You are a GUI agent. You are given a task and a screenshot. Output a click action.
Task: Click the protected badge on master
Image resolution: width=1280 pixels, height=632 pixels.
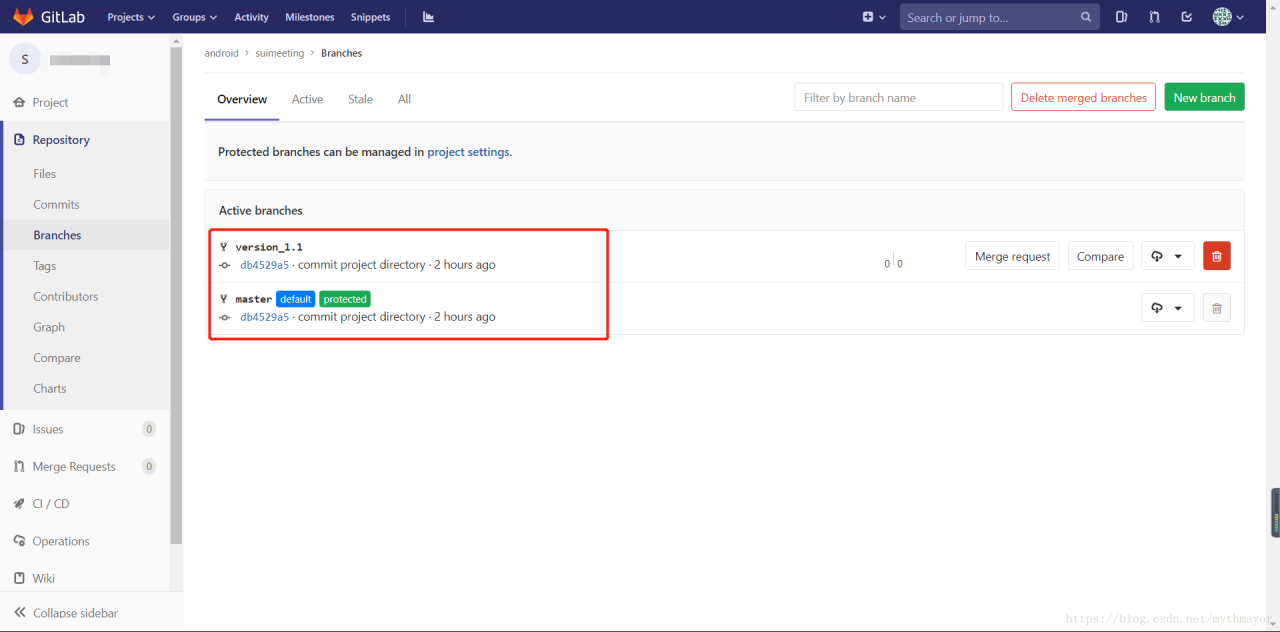[x=345, y=299]
